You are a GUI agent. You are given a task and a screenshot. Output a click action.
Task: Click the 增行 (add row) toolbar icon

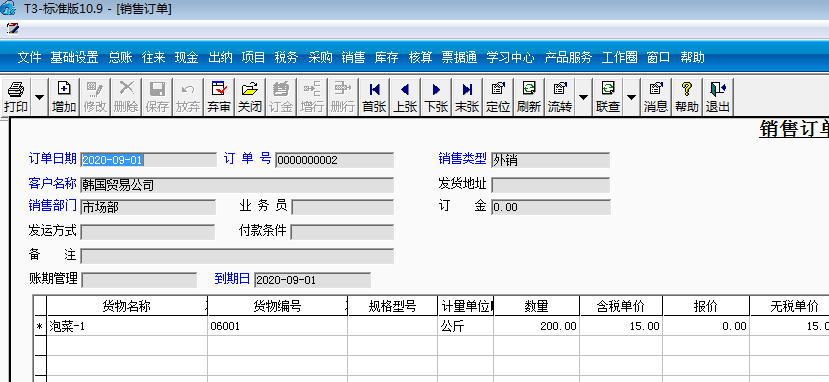(311, 97)
